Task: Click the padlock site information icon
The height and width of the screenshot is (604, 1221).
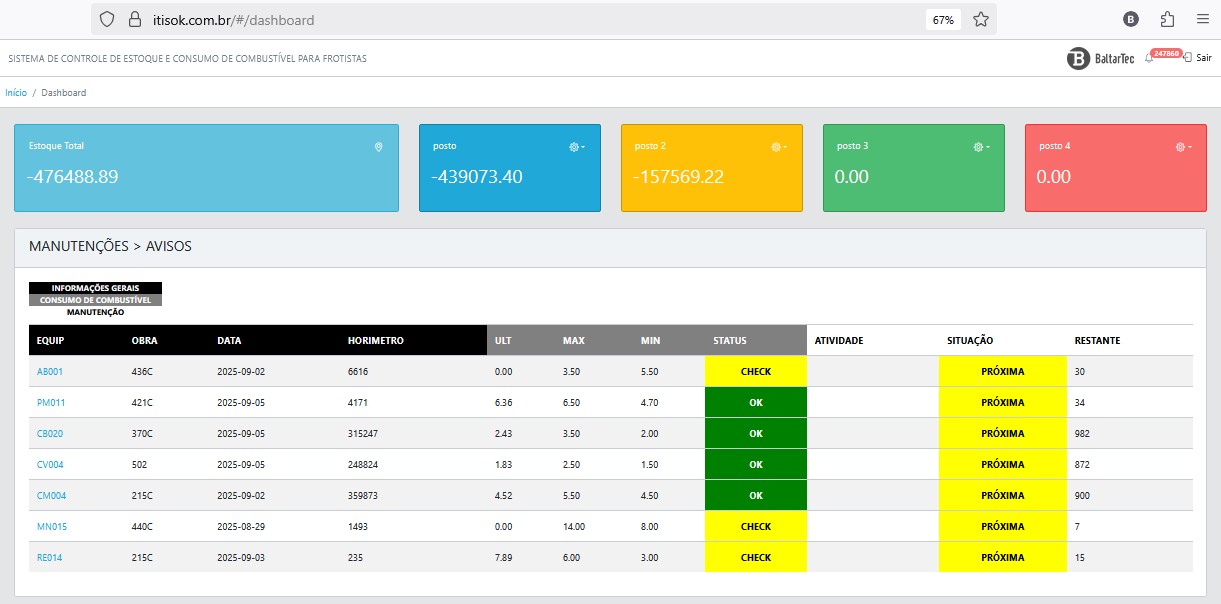Action: tap(134, 19)
